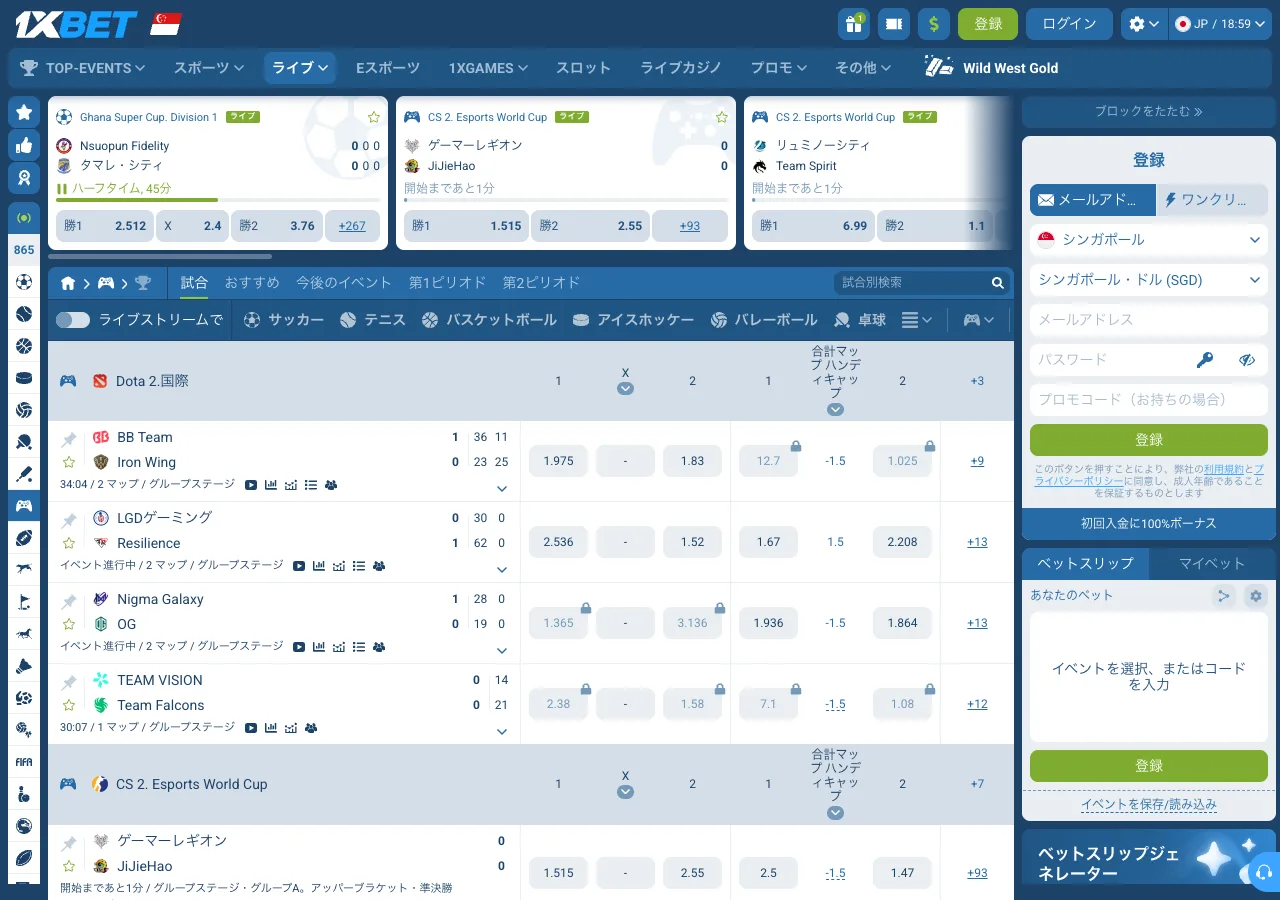The image size is (1280, 900).
Task: Open the X column dropdown in Dota 2 header
Action: (625, 389)
